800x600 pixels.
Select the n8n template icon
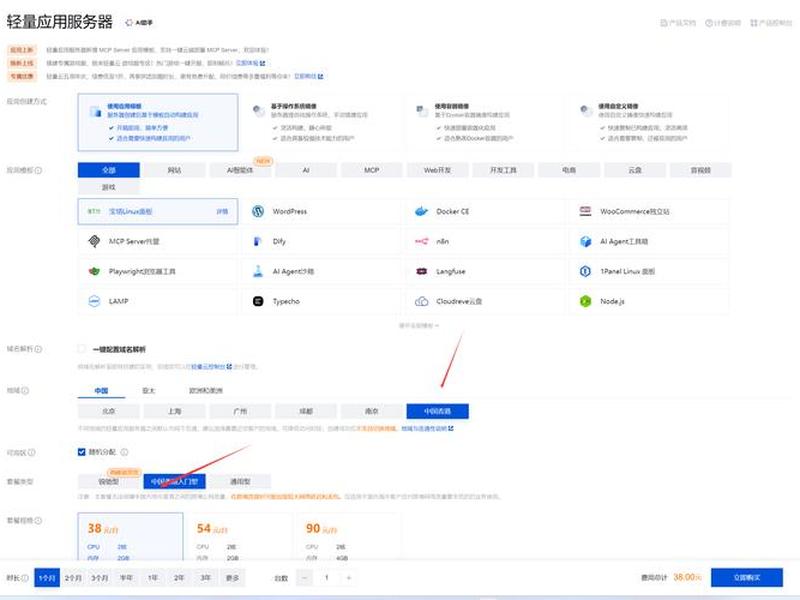pos(421,241)
